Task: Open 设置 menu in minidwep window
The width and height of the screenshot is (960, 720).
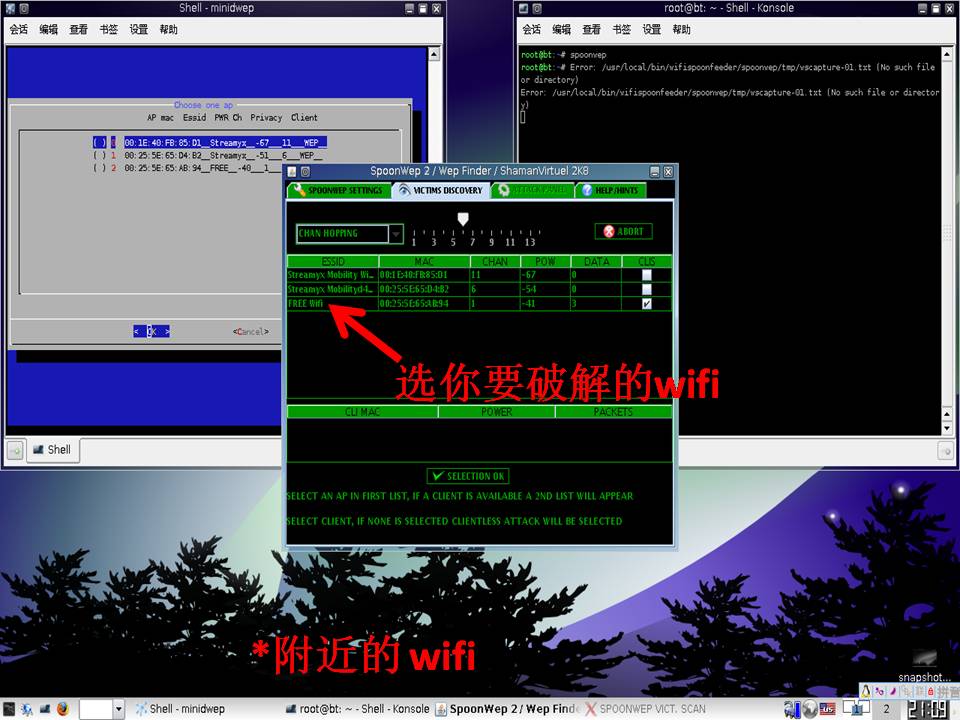Action: 138,29
